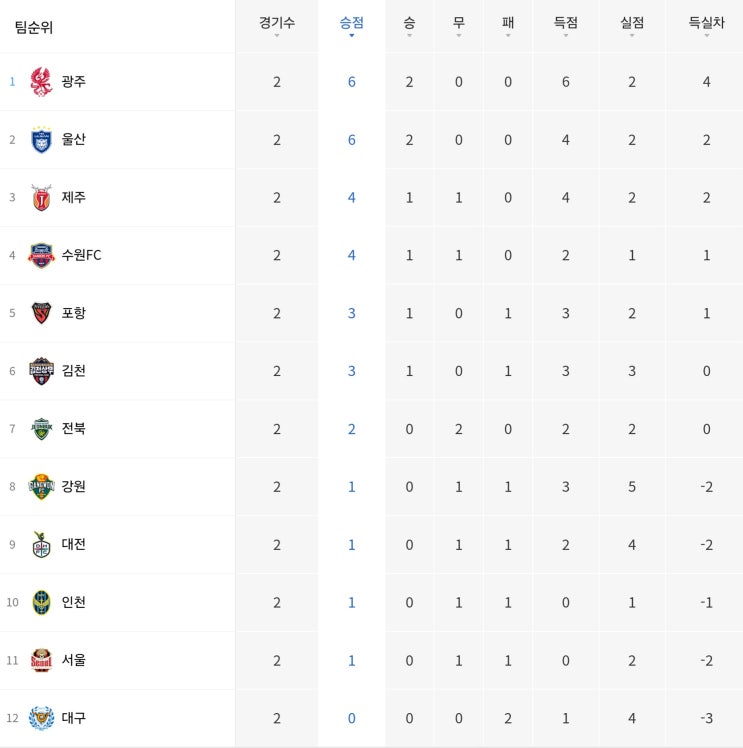Sort table by 패 column
This screenshot has height=748, width=743.
(508, 26)
